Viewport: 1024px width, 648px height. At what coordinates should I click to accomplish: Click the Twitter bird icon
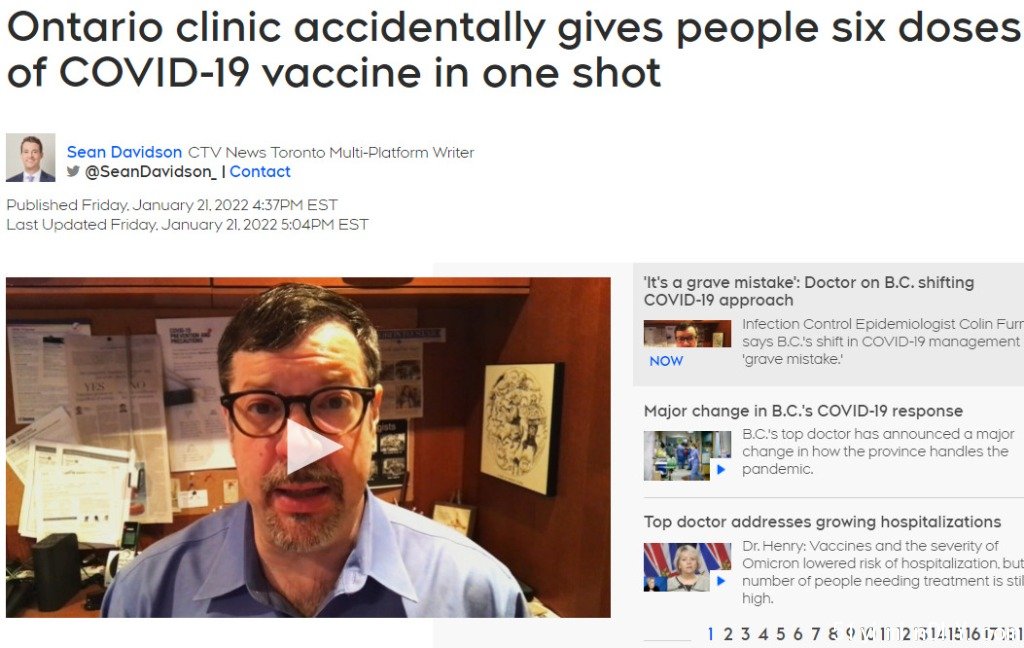(73, 171)
